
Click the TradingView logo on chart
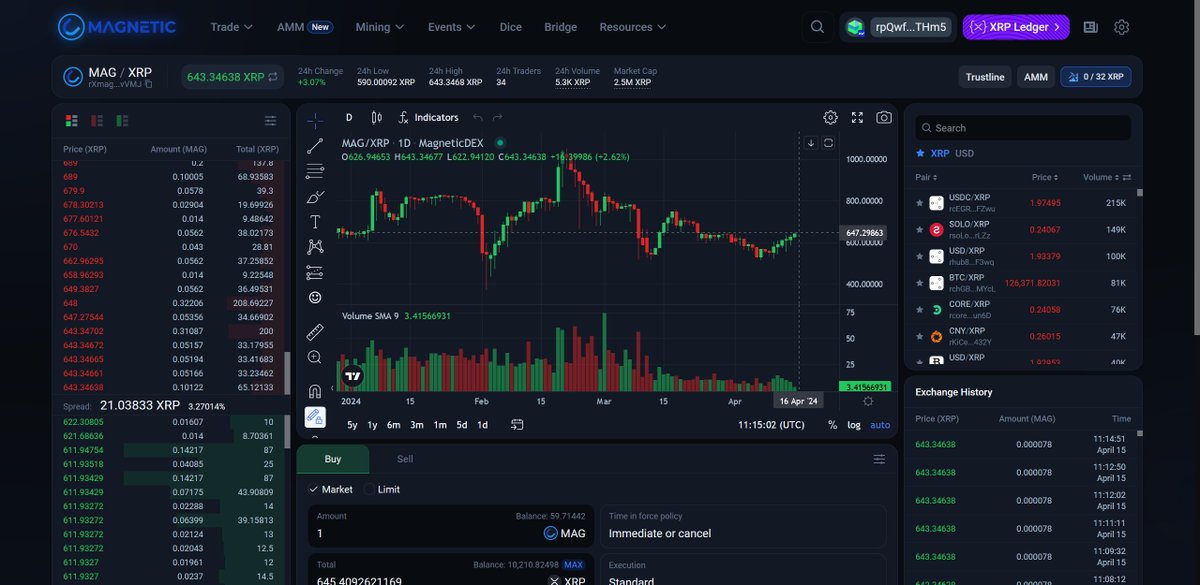click(352, 376)
